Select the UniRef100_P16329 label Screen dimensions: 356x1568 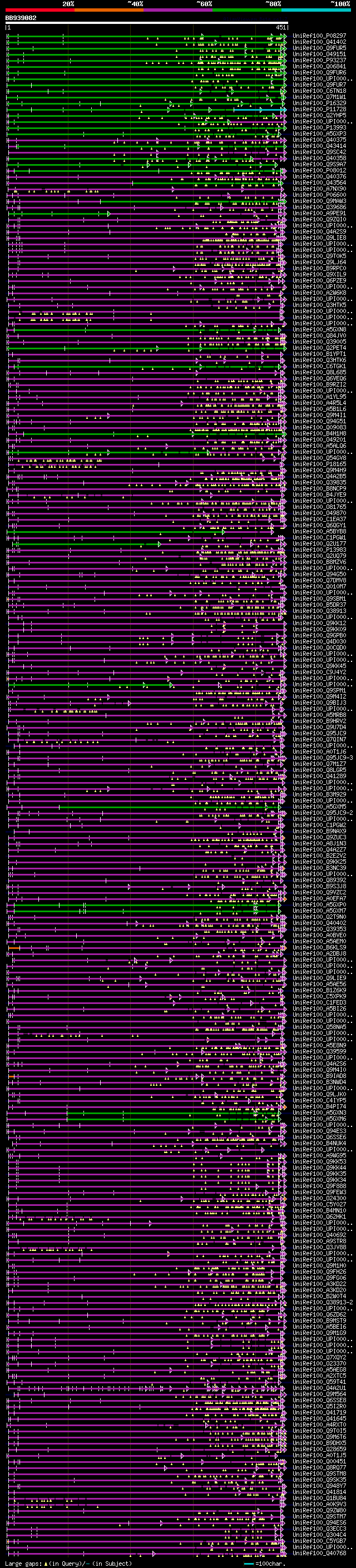coord(319,103)
